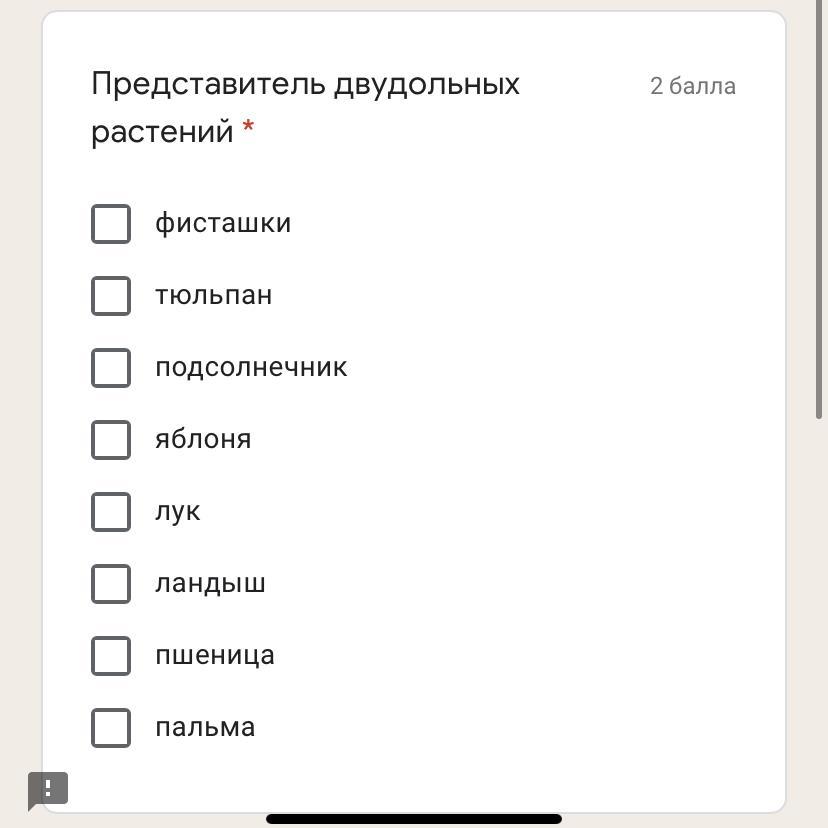The image size is (828, 828).
Task: Click the лук option label text
Action: [178, 511]
